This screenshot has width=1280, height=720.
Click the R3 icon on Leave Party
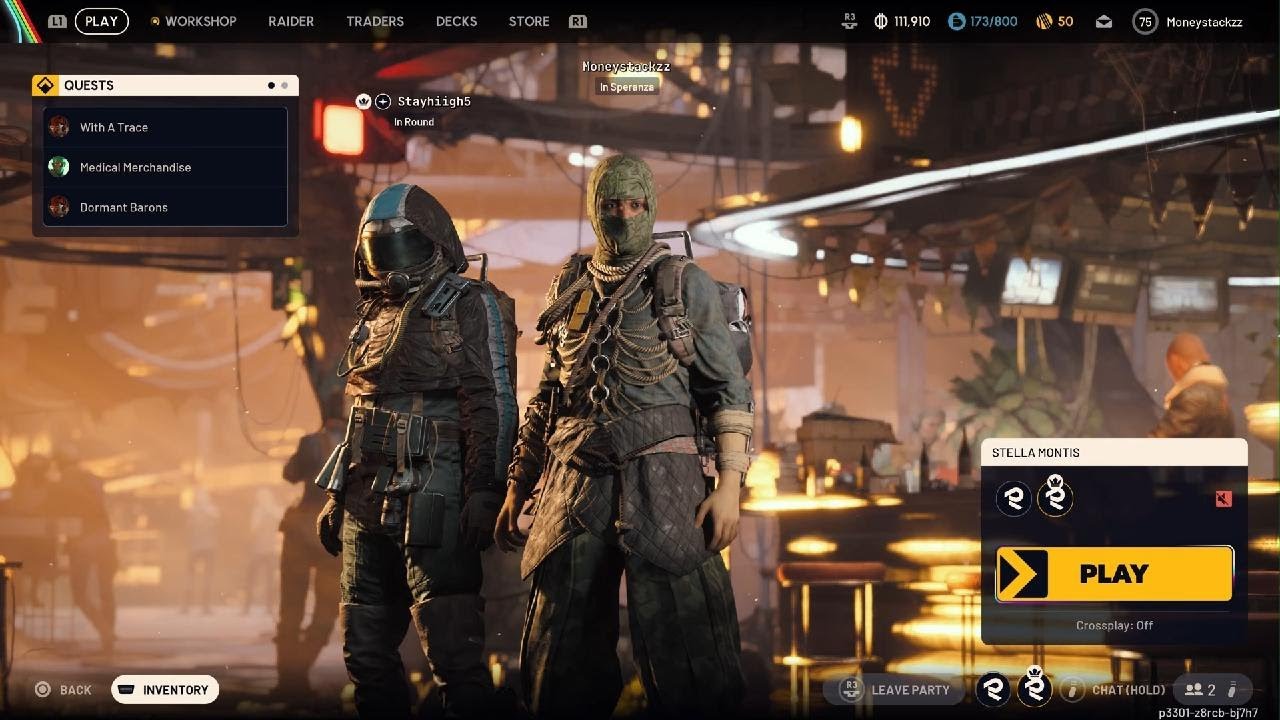point(852,688)
